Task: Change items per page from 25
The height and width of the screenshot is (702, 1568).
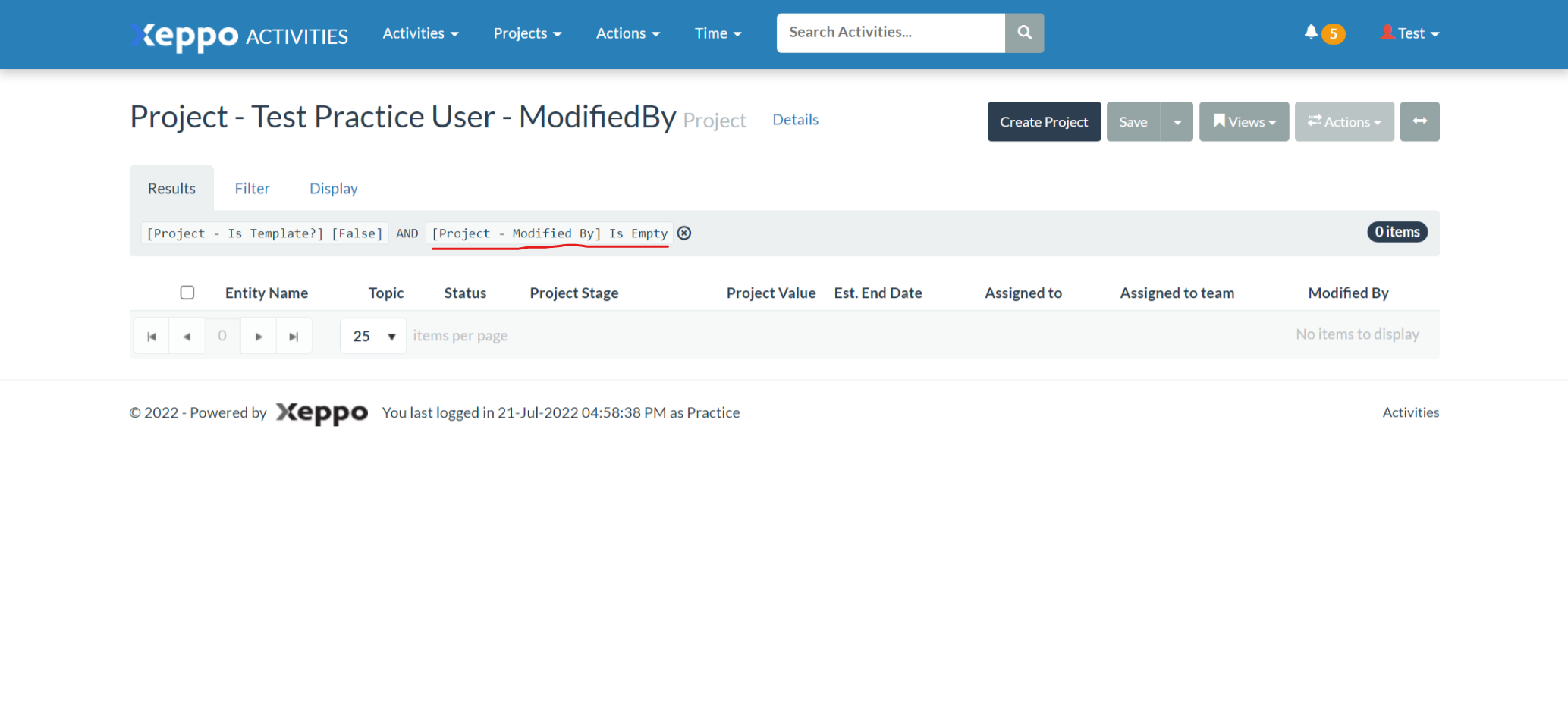Action: pyautogui.click(x=373, y=336)
